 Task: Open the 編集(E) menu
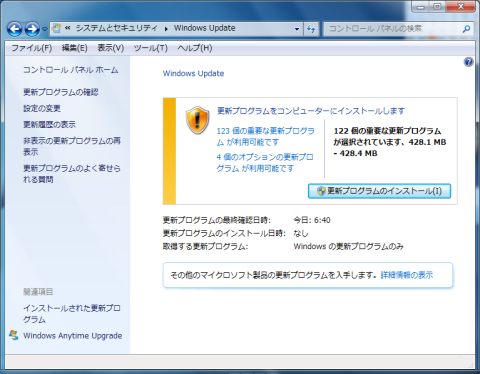(x=75, y=48)
